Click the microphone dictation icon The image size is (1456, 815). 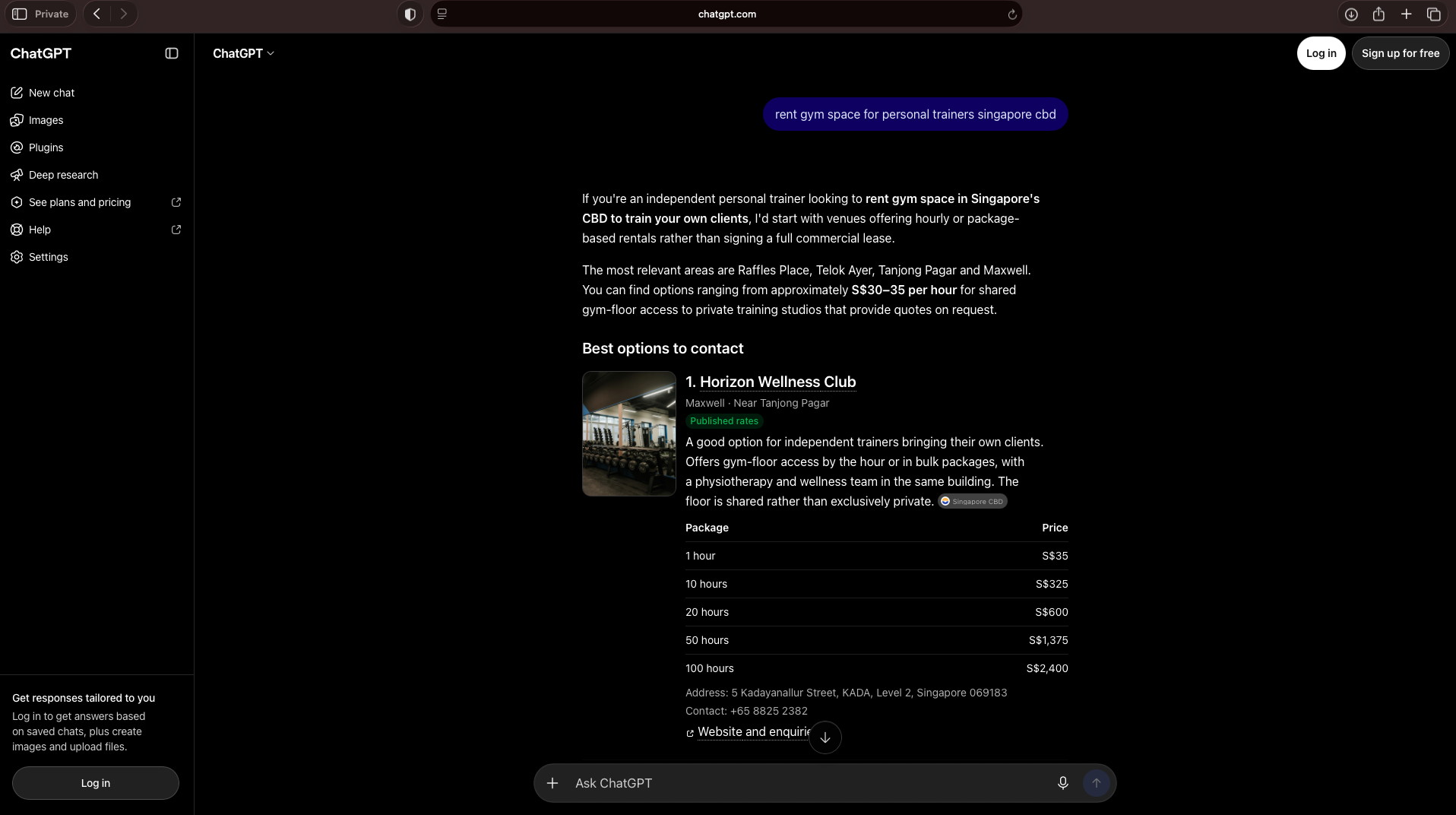(1062, 783)
